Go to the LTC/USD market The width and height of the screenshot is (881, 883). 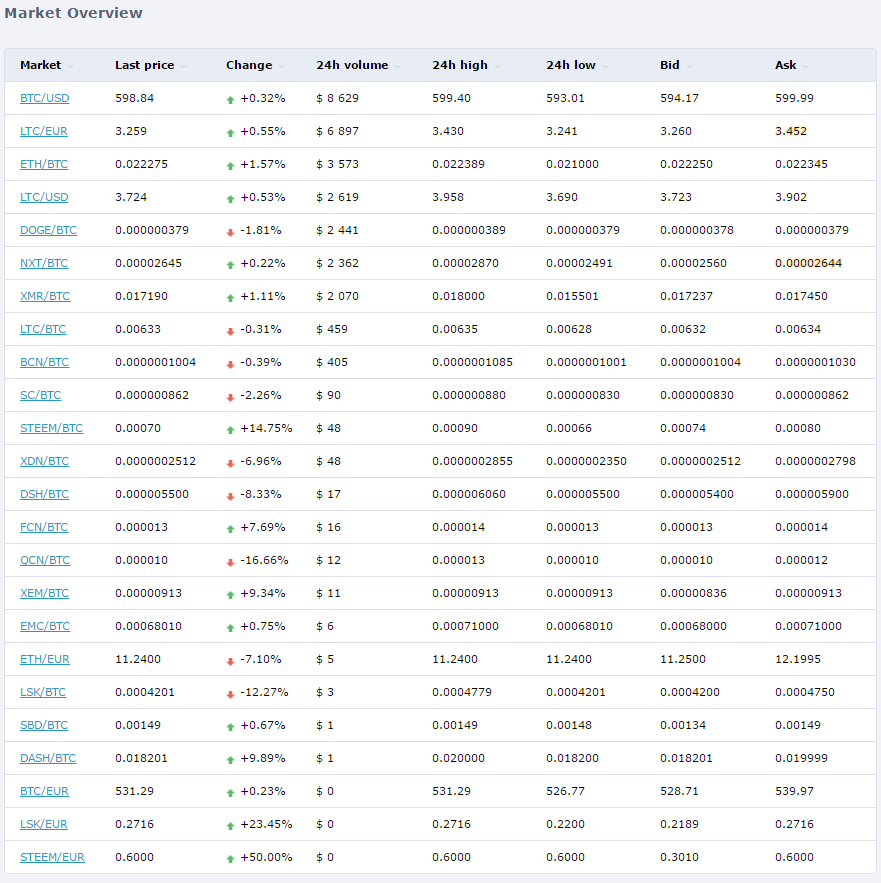[44, 198]
